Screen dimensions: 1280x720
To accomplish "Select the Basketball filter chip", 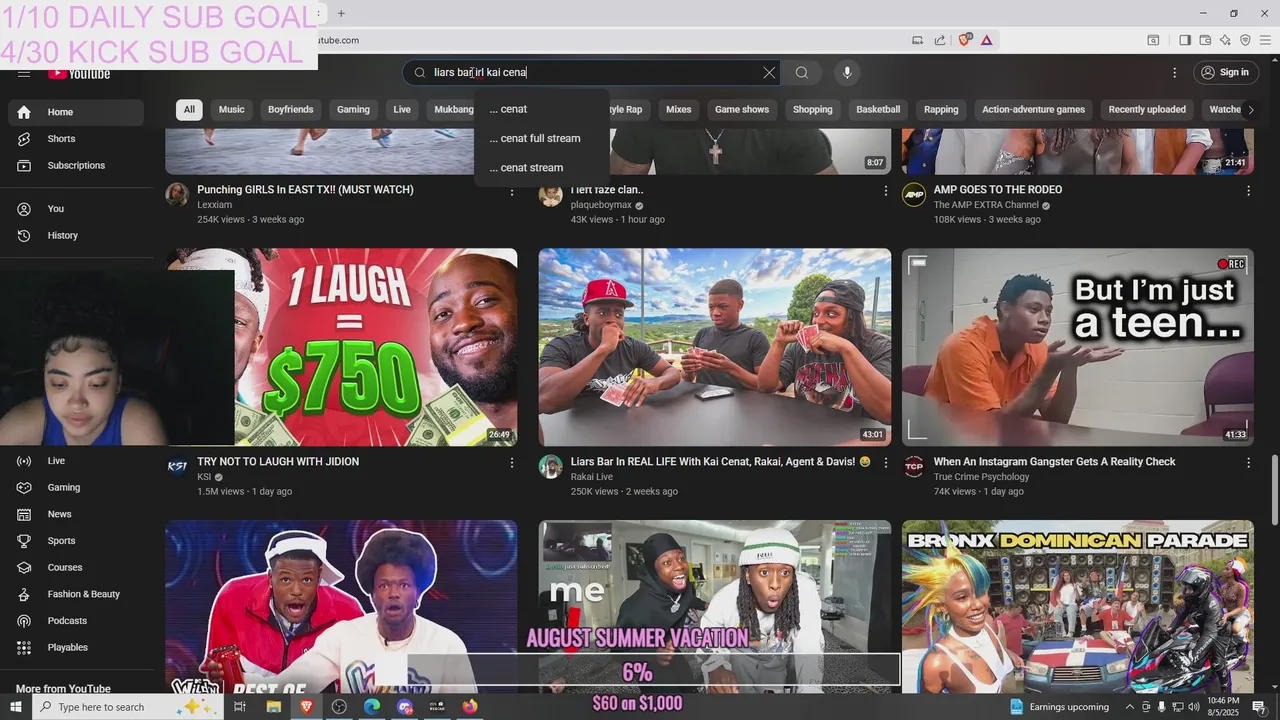I will pos(878,110).
